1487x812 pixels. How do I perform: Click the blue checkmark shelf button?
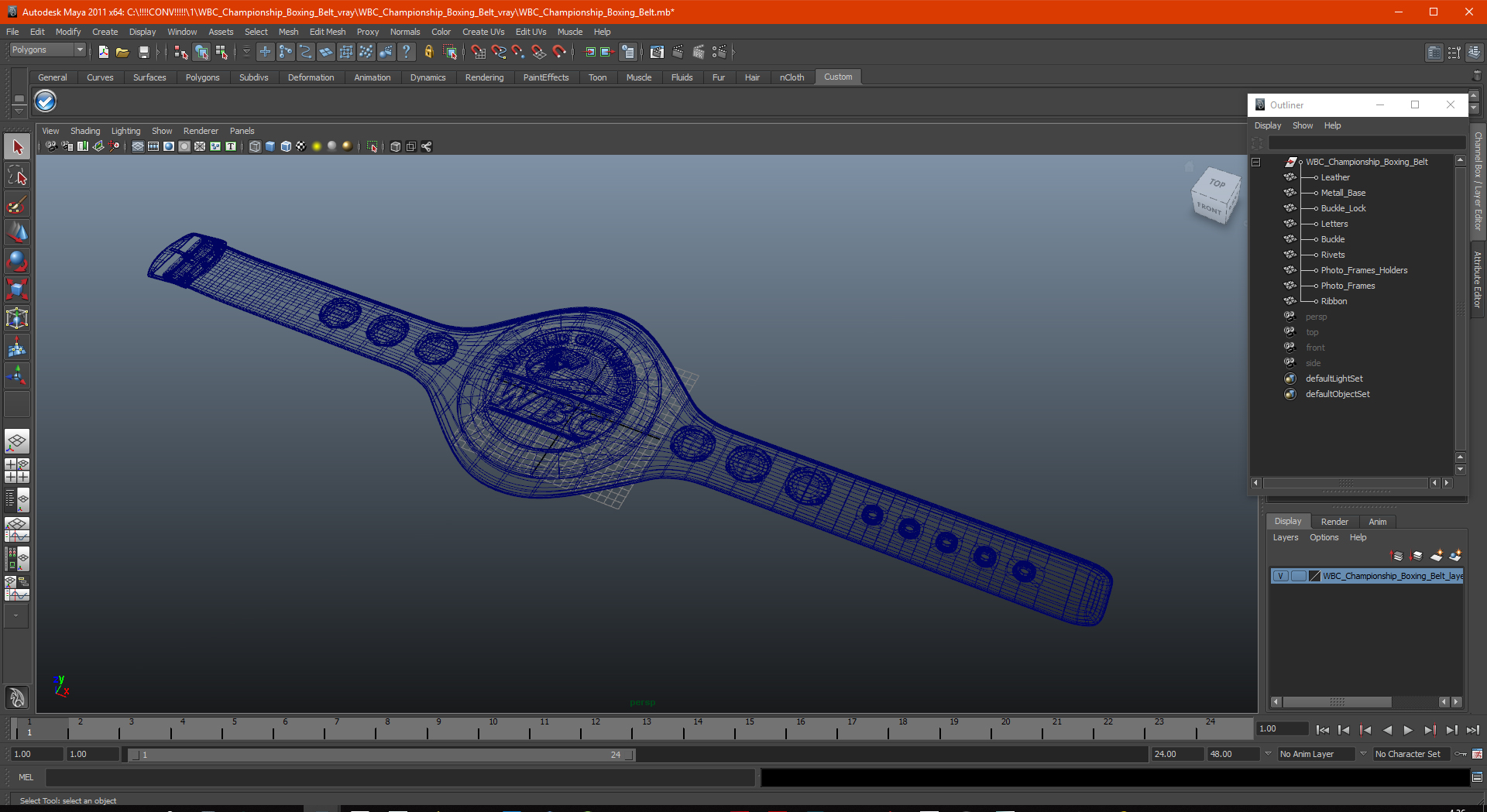coord(46,101)
